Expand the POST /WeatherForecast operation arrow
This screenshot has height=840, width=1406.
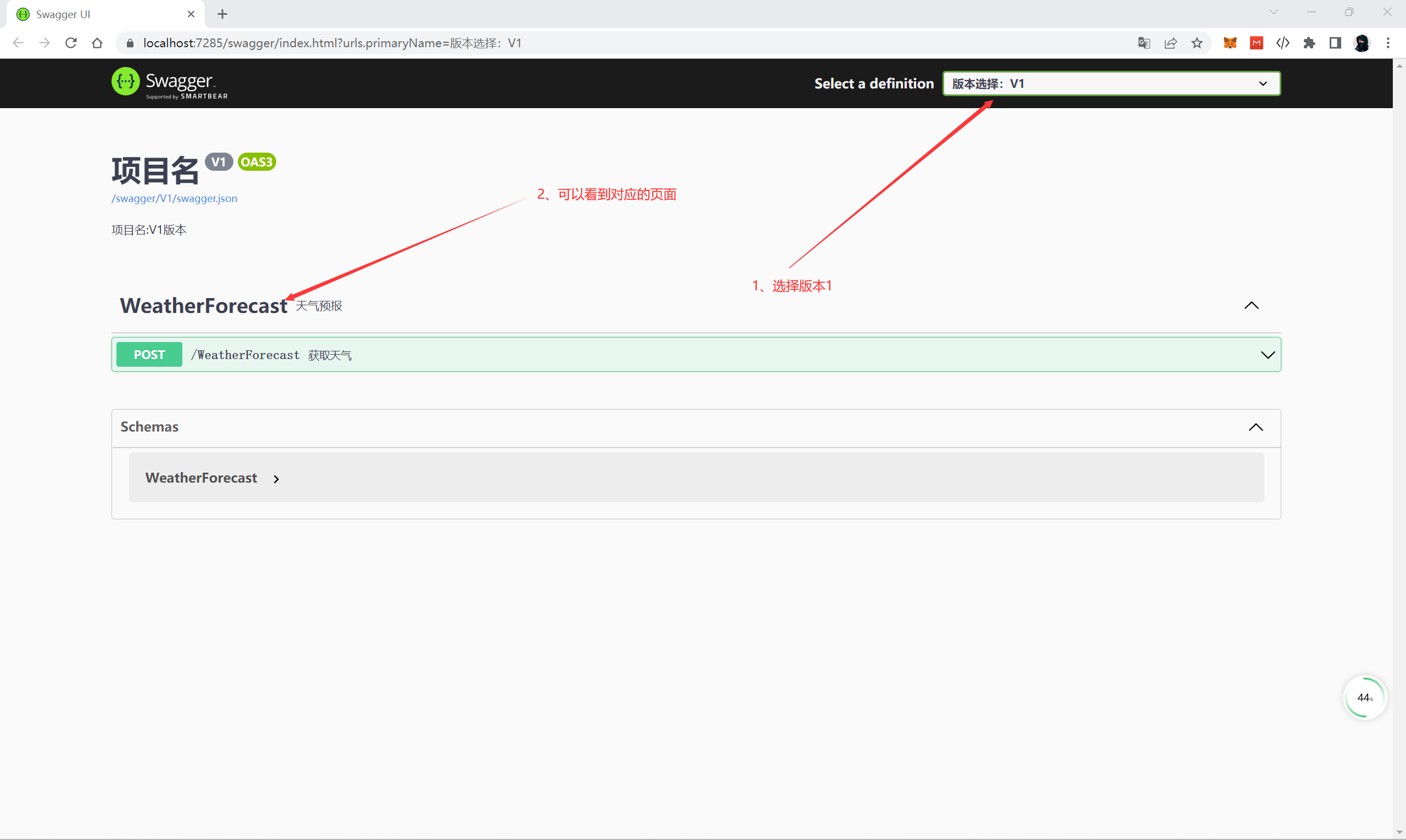[x=1268, y=355]
